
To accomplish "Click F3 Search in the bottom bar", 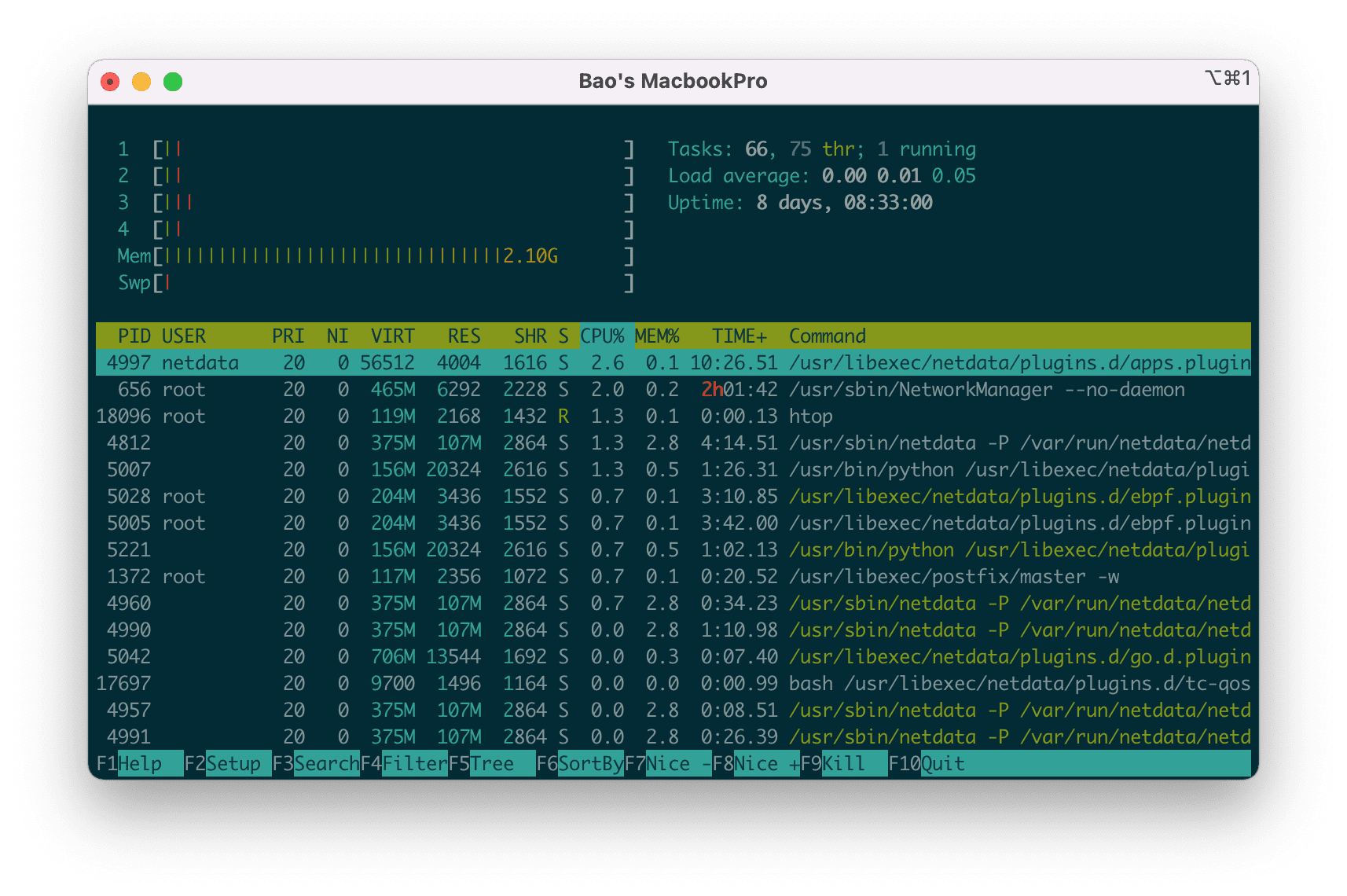I will coord(325,764).
